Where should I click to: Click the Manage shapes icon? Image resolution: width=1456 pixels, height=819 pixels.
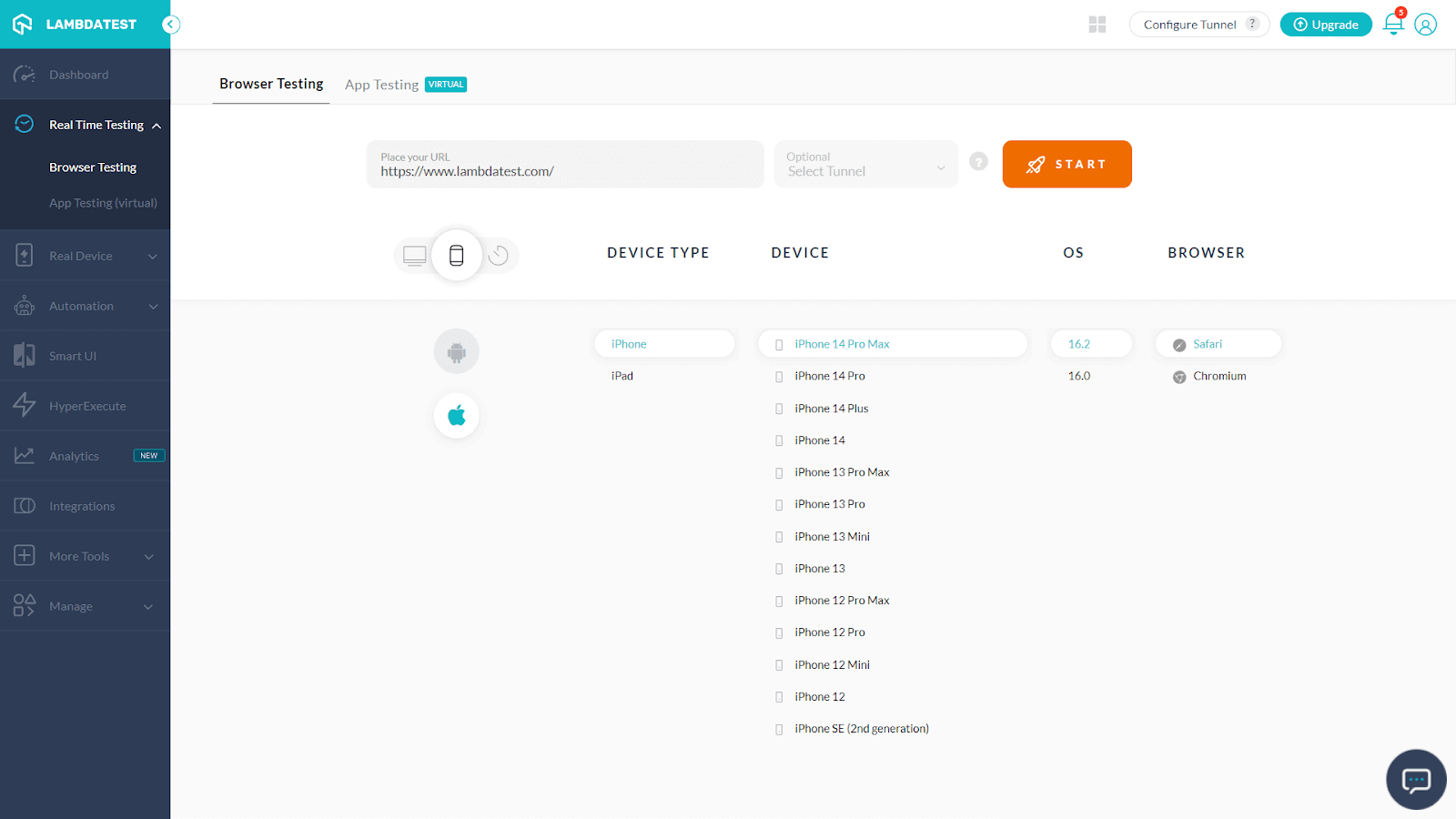coord(25,605)
